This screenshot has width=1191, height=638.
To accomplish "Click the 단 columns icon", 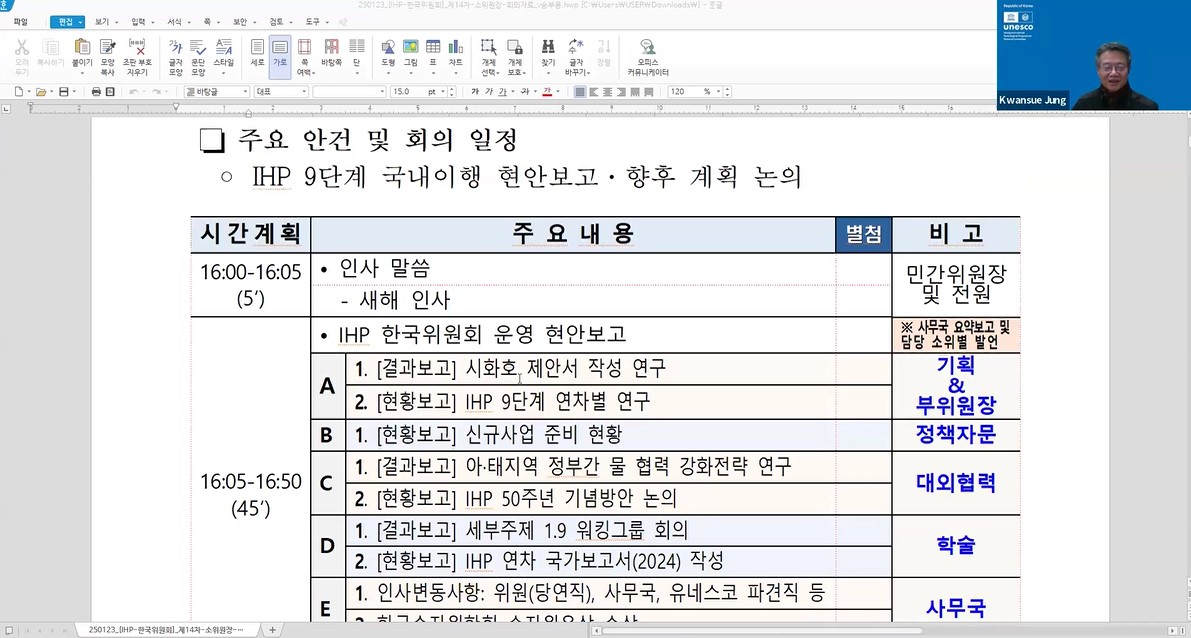I will [x=356, y=57].
